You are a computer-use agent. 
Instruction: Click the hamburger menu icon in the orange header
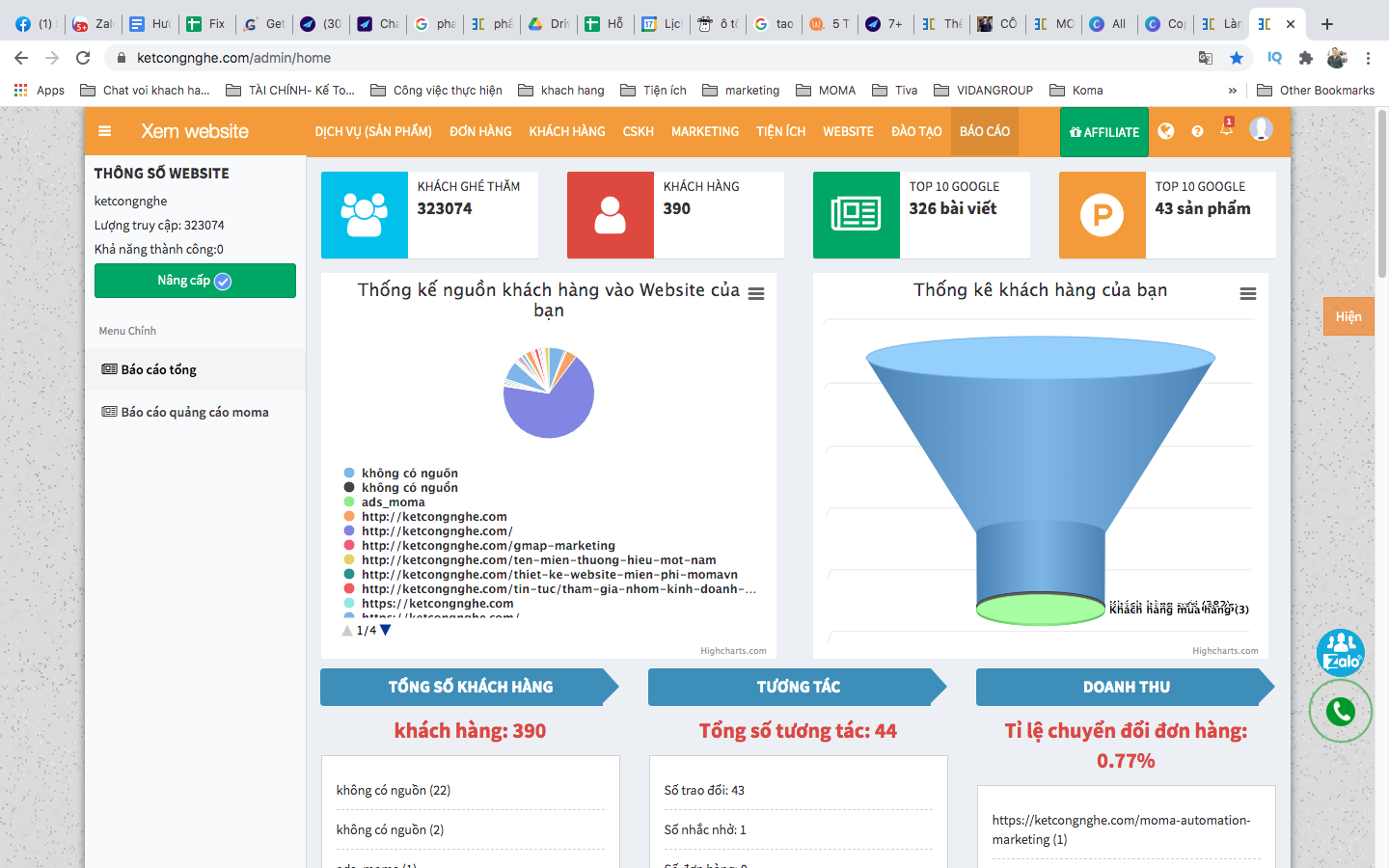tap(104, 131)
